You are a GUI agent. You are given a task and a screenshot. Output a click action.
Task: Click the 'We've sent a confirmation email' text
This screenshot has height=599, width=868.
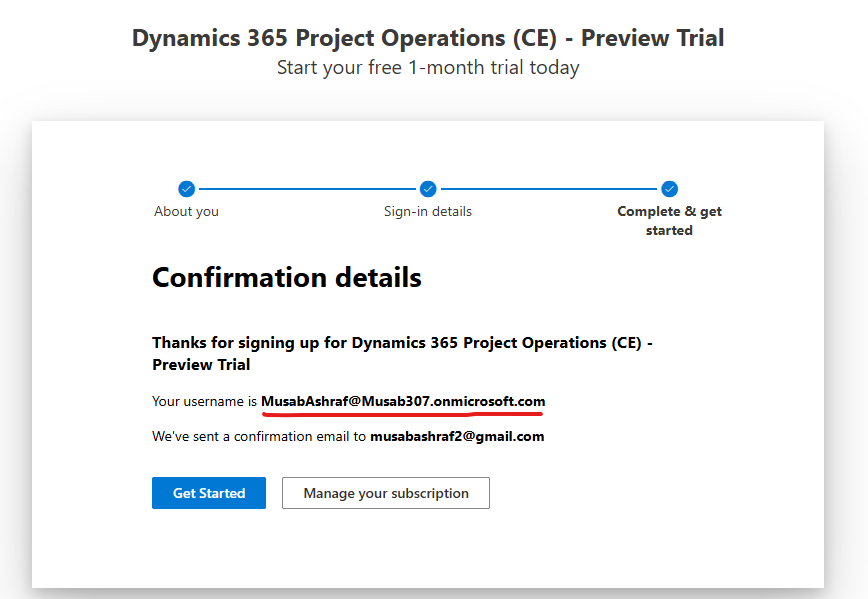click(x=259, y=436)
